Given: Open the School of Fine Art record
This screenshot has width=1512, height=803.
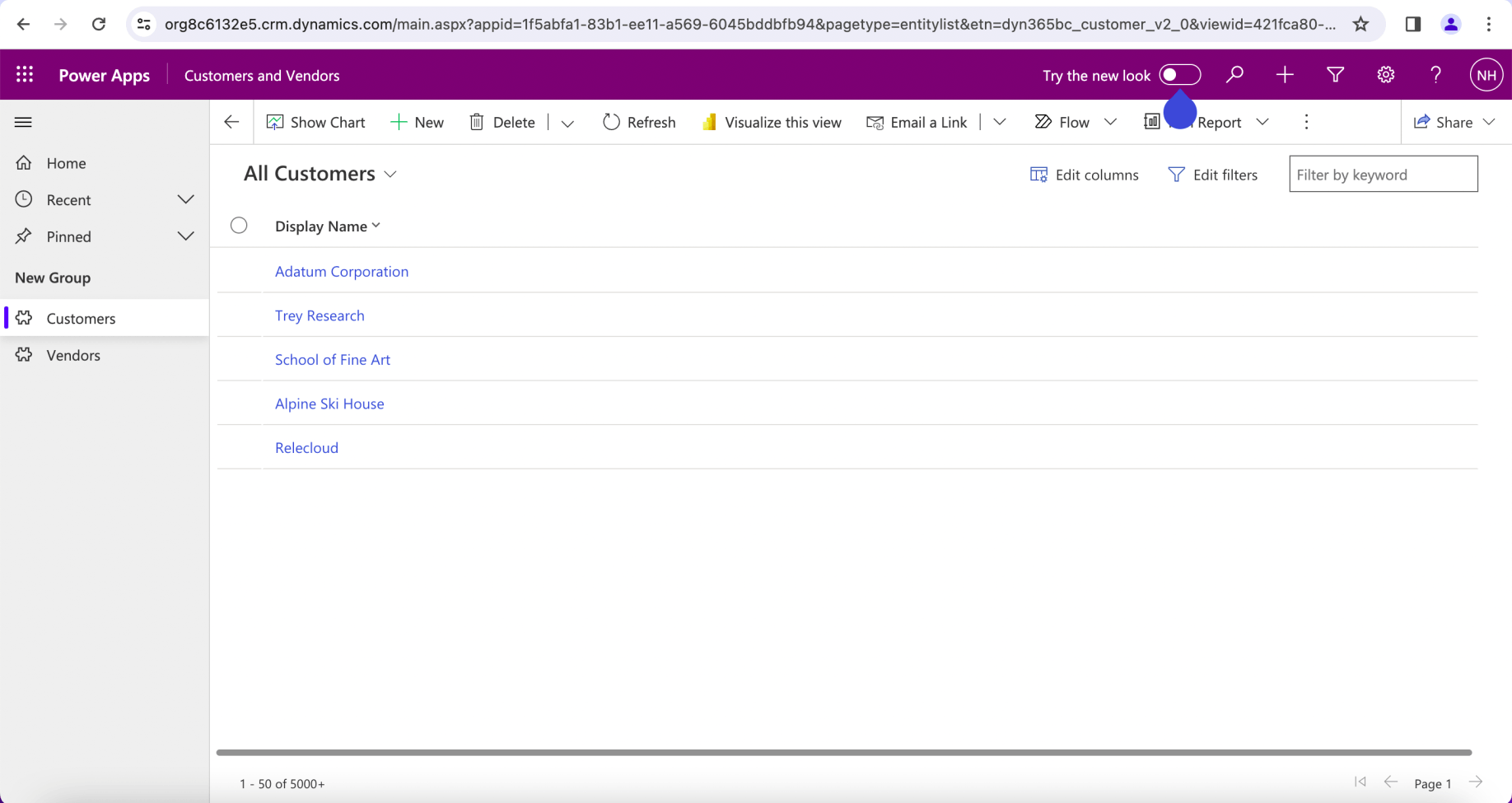Looking at the screenshot, I should pyautogui.click(x=333, y=359).
